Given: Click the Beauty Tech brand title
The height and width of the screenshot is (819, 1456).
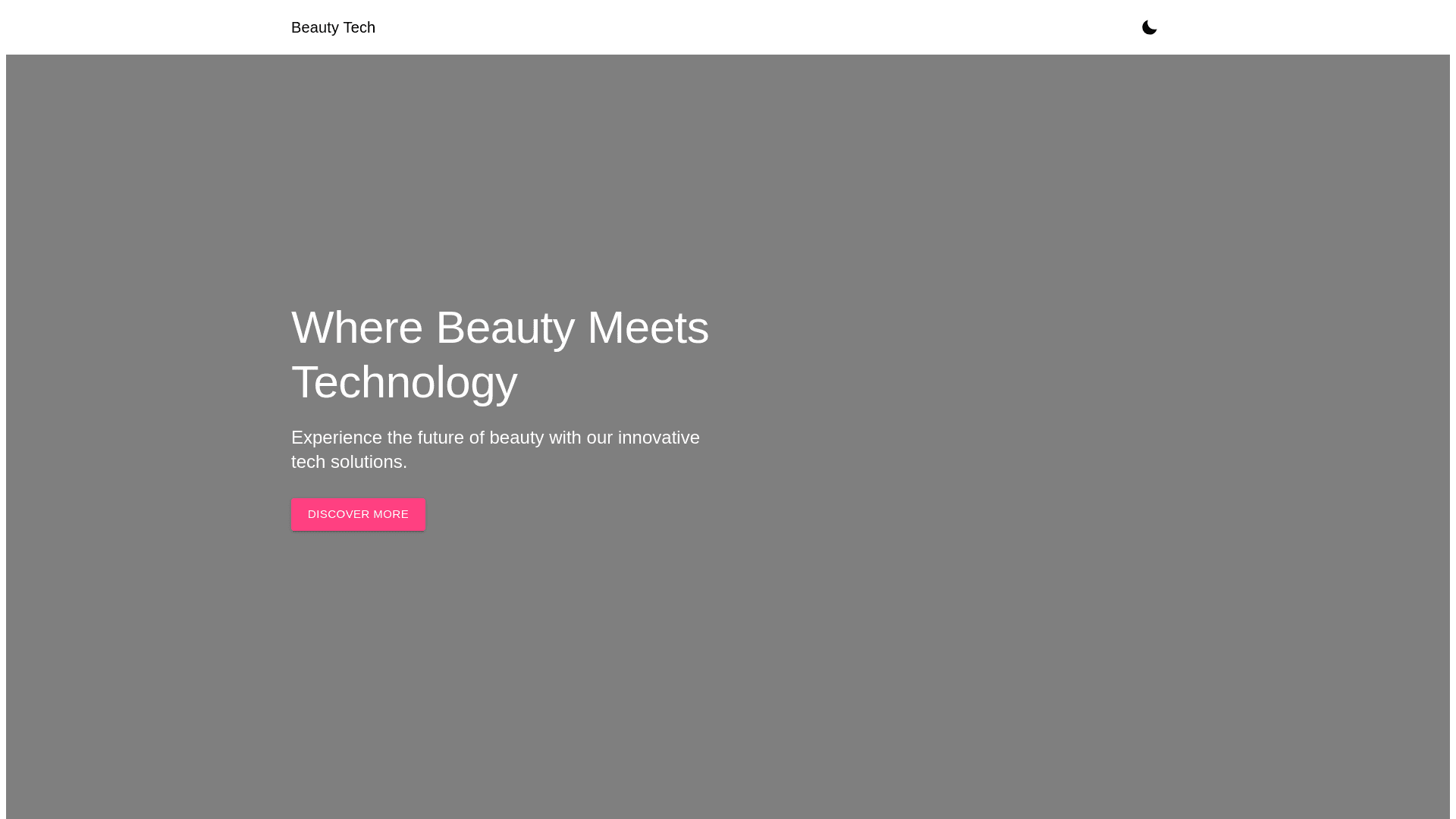Looking at the screenshot, I should click(333, 27).
